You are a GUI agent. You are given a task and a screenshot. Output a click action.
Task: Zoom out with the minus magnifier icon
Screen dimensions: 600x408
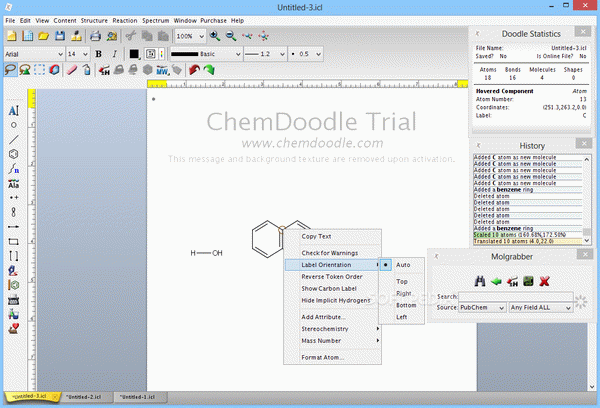point(231,36)
